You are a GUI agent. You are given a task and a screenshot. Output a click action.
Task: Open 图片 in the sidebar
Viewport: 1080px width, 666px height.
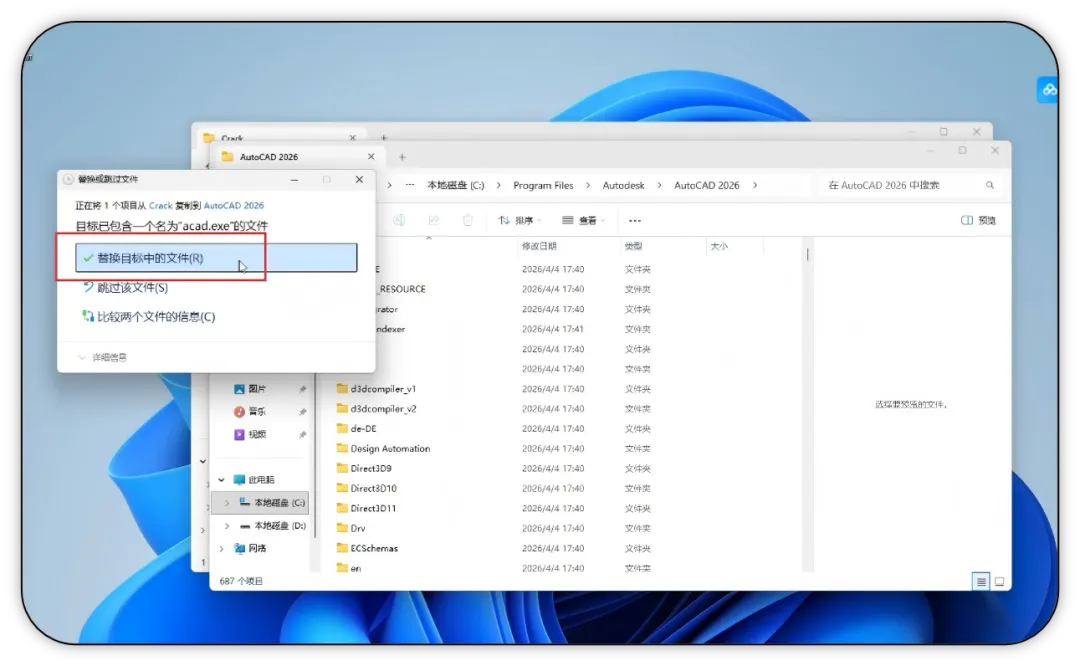pyautogui.click(x=257, y=389)
